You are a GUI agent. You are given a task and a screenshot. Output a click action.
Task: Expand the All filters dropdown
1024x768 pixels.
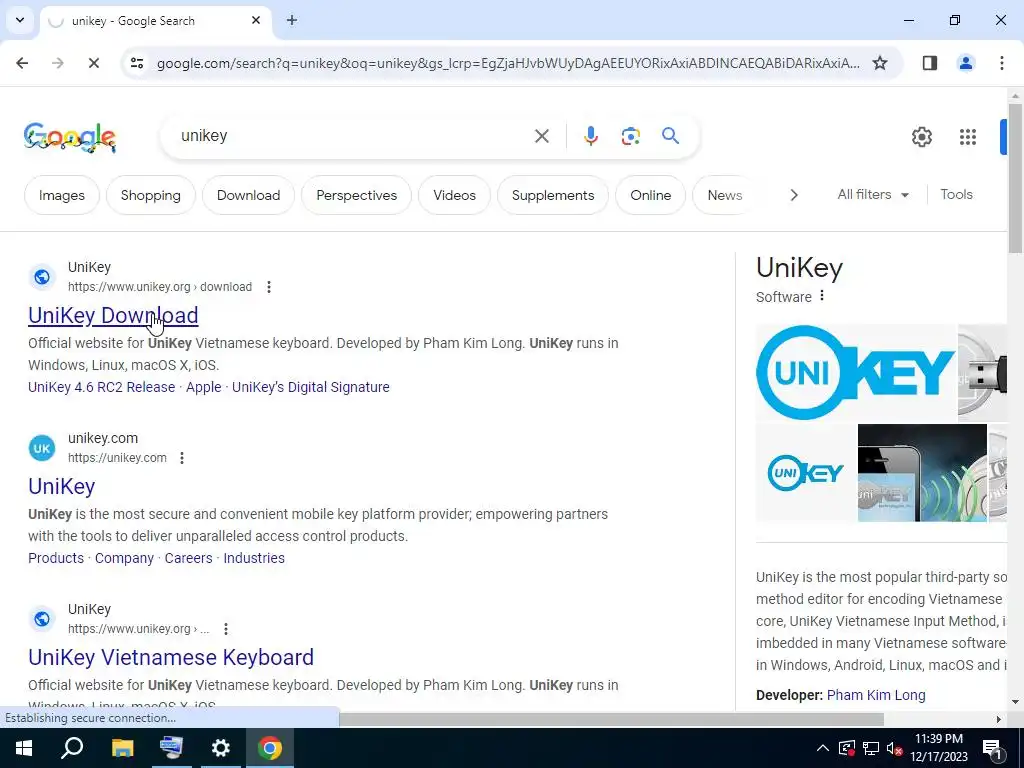[x=873, y=195]
